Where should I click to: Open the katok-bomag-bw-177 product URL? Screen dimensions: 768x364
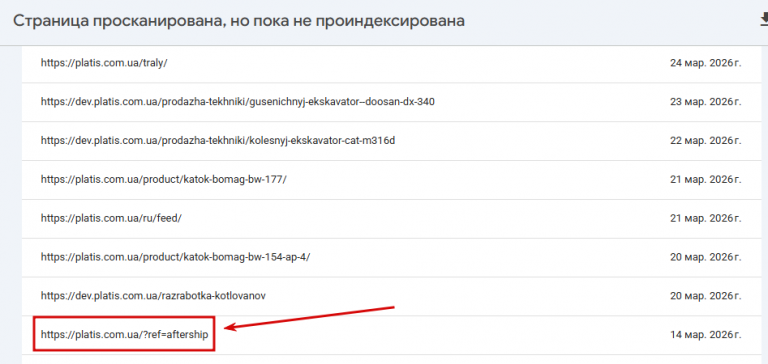(164, 179)
